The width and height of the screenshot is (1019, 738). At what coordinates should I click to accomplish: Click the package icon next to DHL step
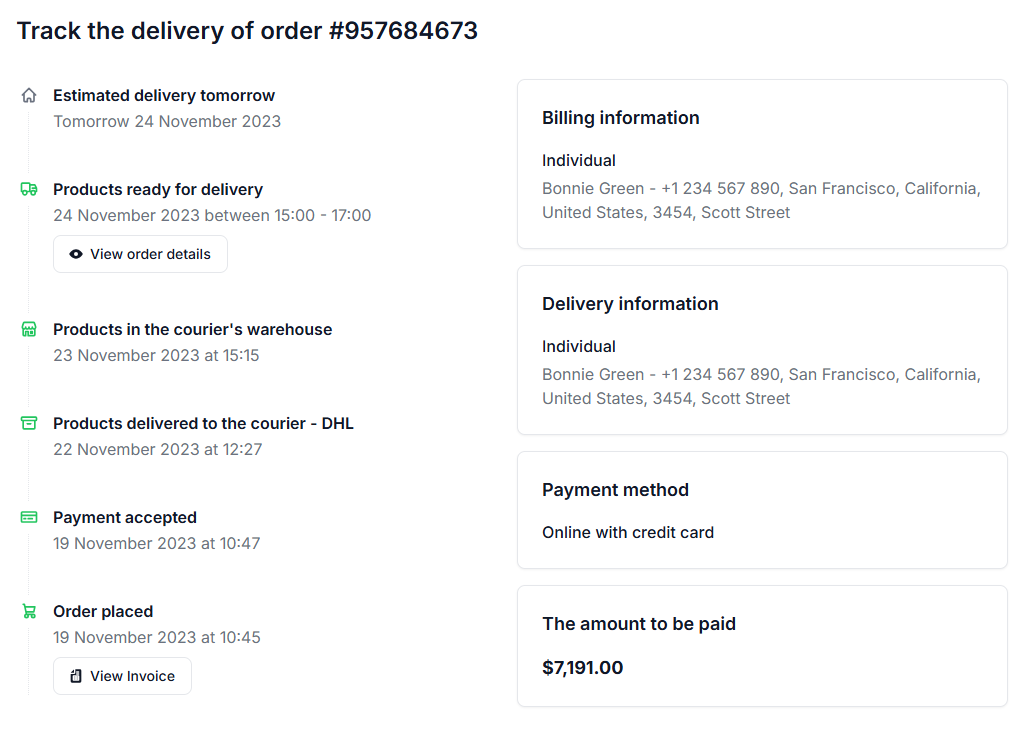(28, 422)
